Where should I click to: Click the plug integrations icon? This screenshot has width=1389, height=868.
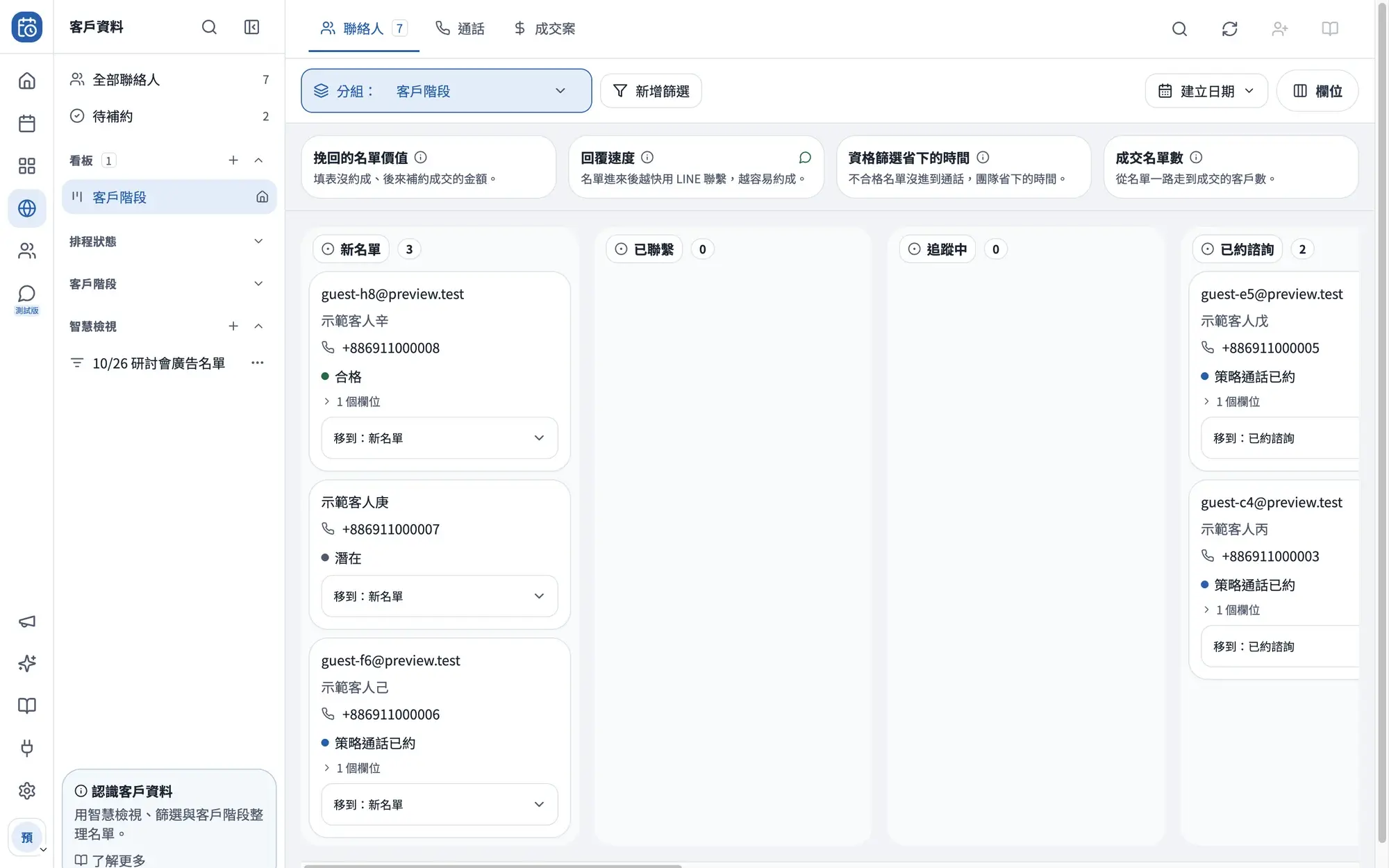coord(26,748)
